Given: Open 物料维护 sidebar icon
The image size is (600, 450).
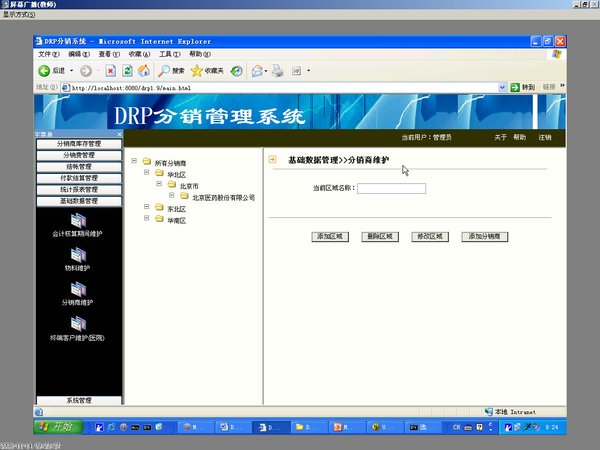Looking at the screenshot, I should (x=78, y=255).
